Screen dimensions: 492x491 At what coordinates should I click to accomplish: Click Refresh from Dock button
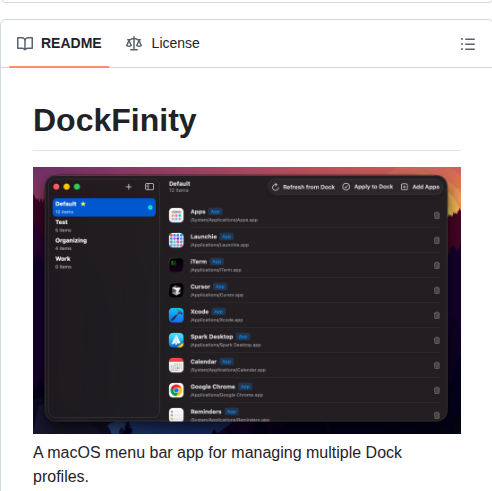(x=303, y=187)
